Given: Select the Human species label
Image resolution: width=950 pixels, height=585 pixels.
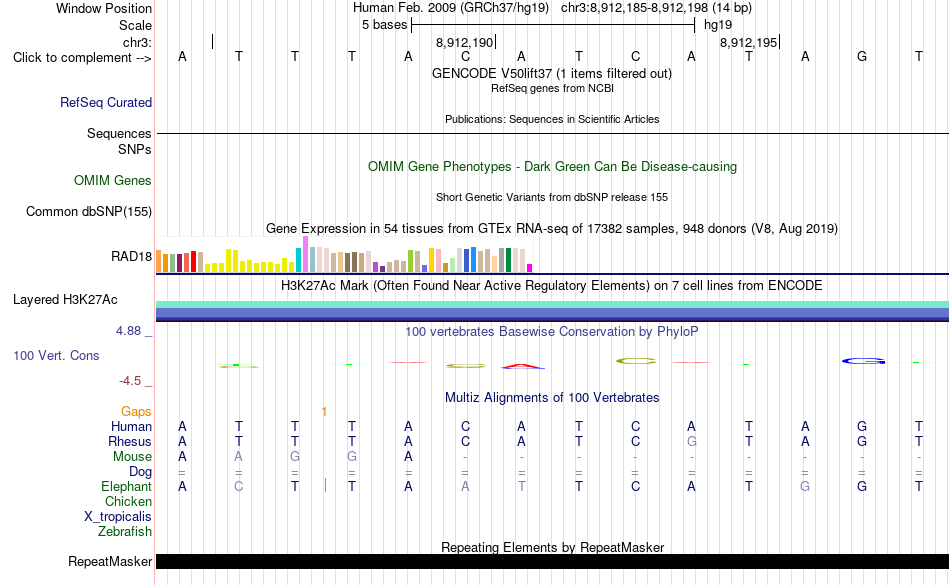Looking at the screenshot, I should click(x=131, y=426).
